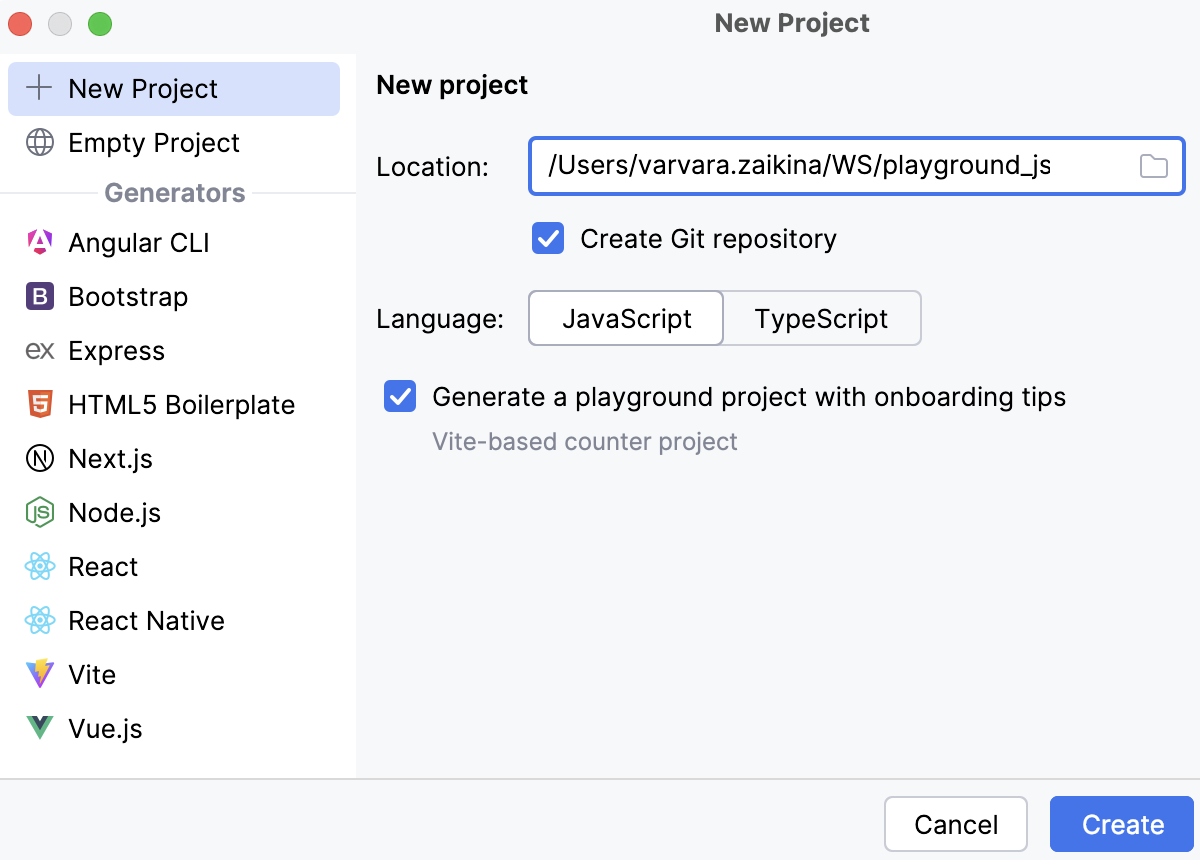Cancel the new project dialog

955,824
